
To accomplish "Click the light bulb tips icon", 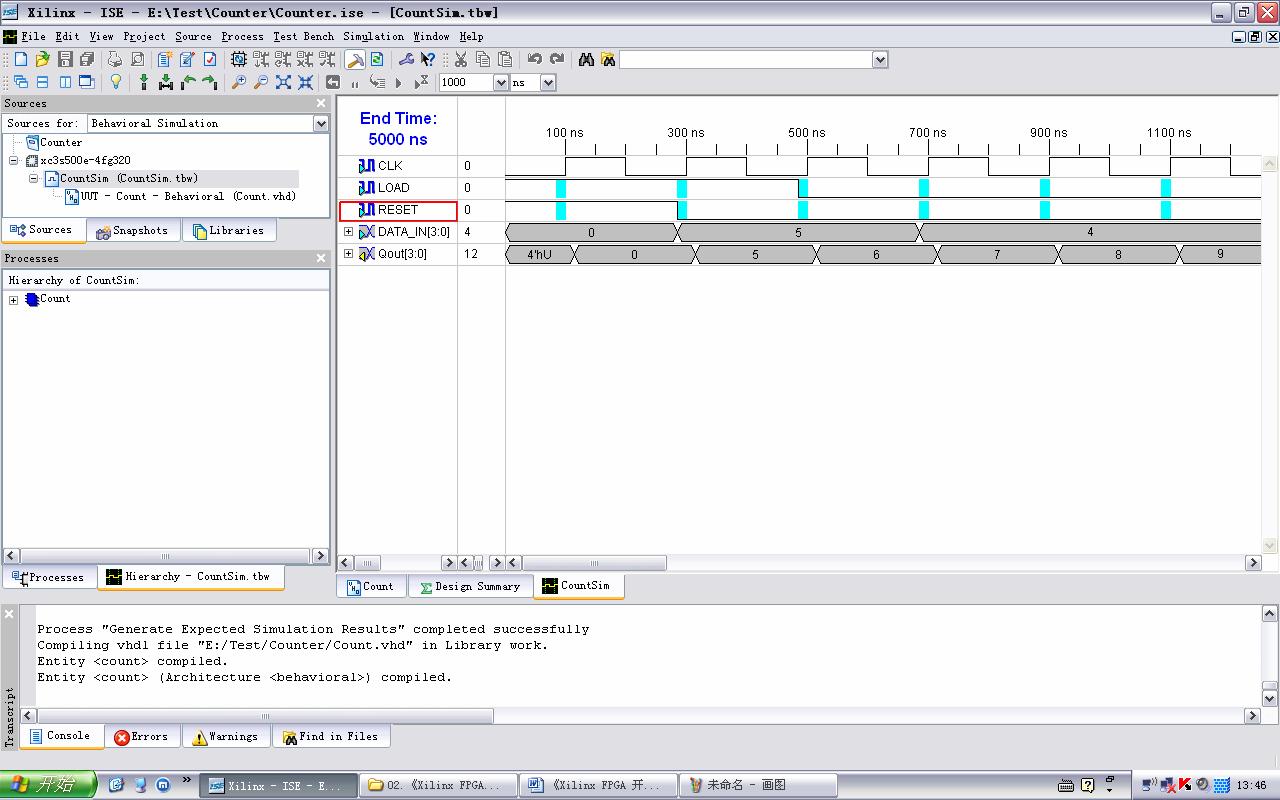I will tap(116, 82).
